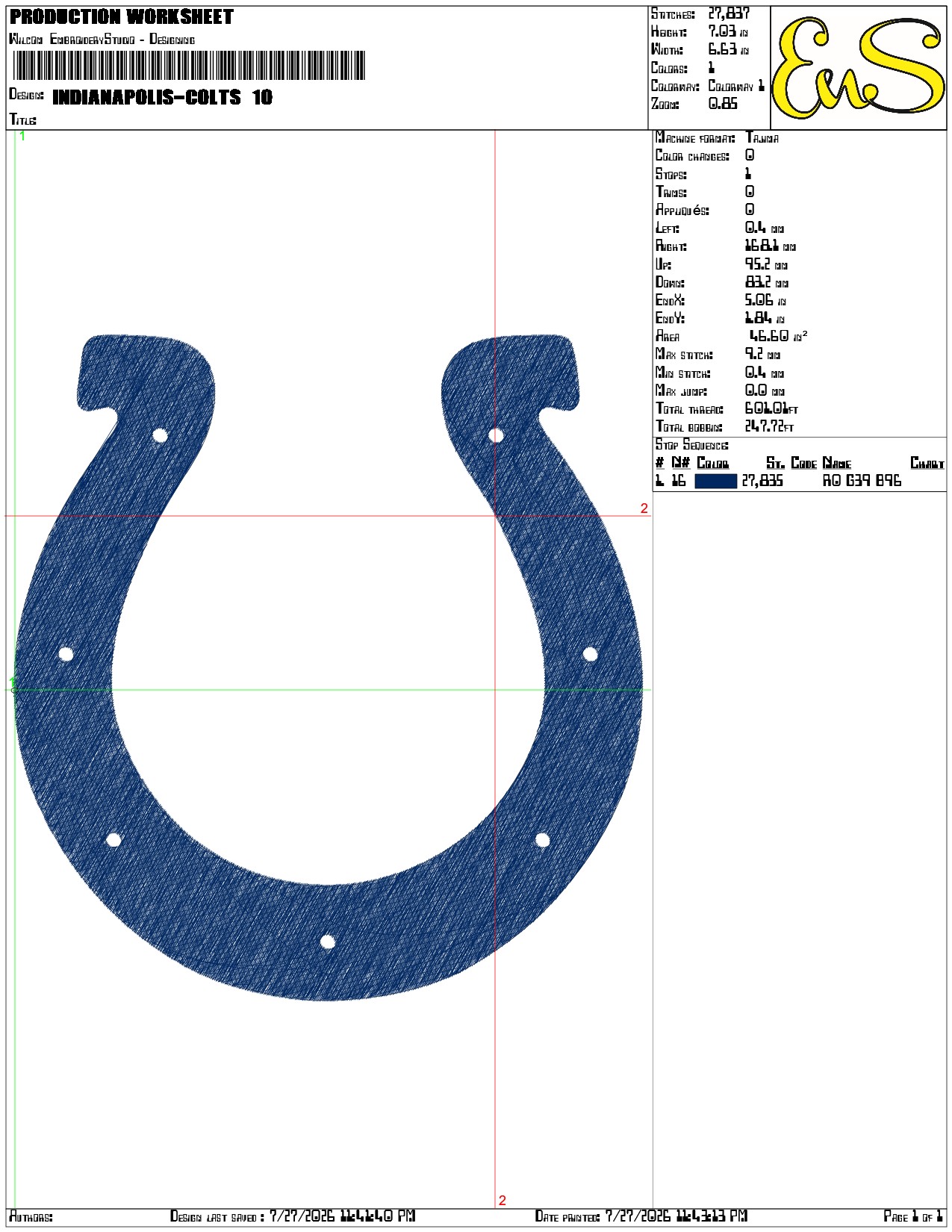Click the 'Appliqués:' label
Viewport: 952px width, 1232px height.
(682, 211)
